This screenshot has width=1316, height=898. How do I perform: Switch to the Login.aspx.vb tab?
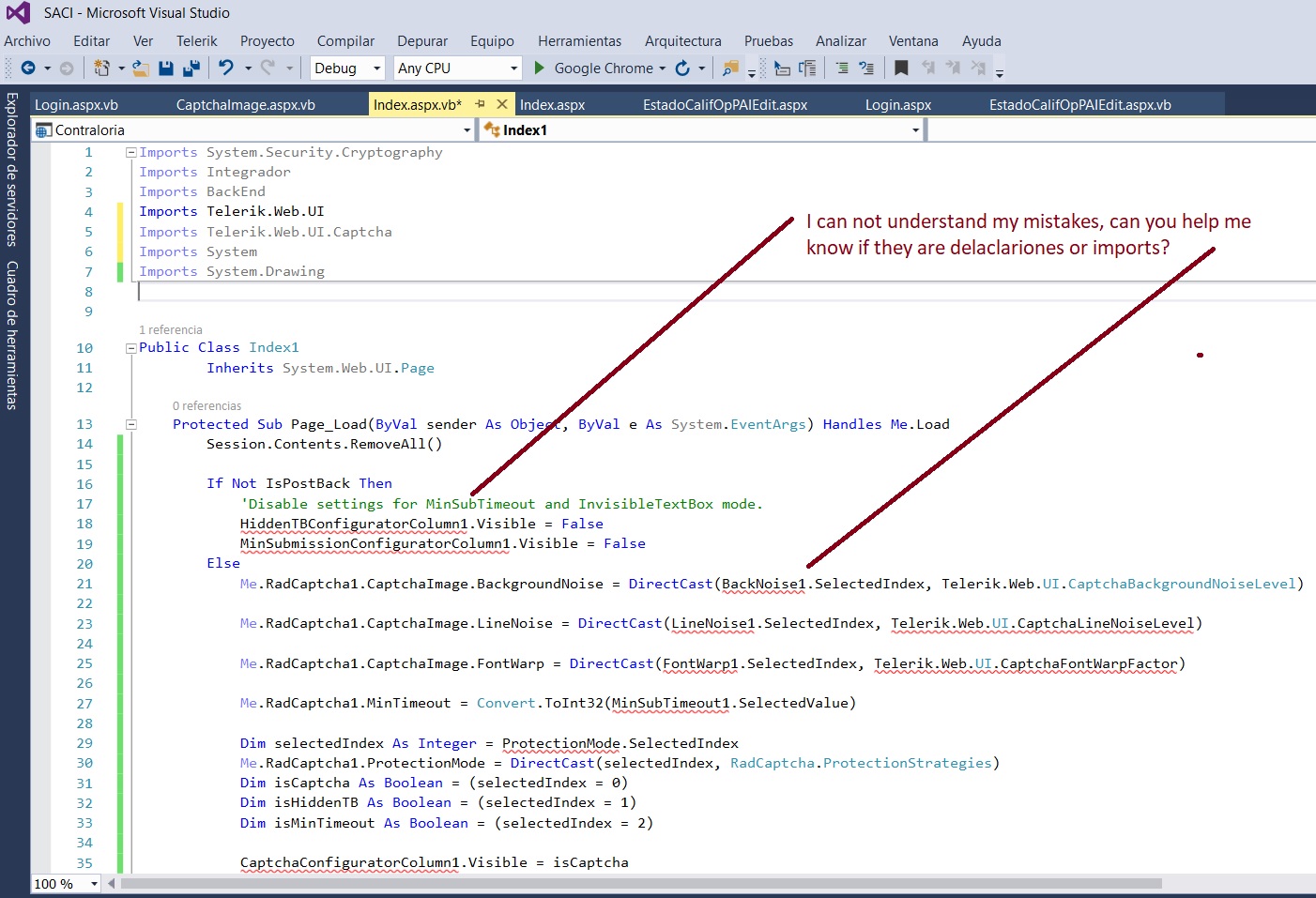coord(76,105)
